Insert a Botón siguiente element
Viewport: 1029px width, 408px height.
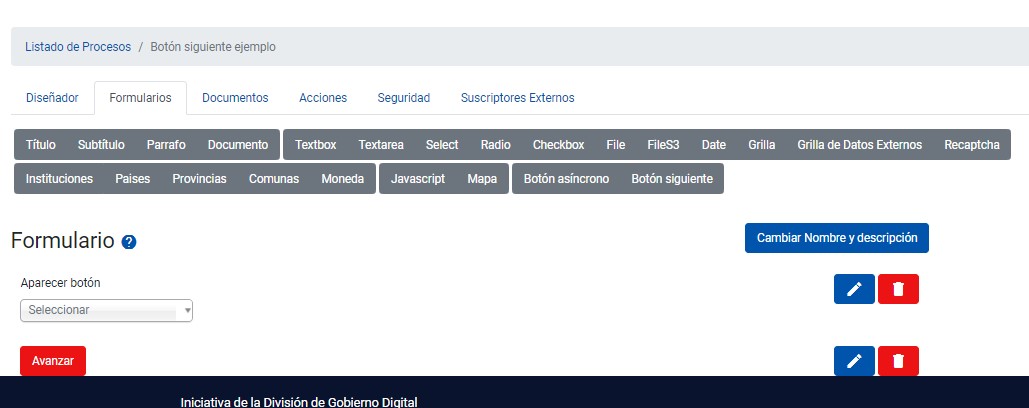[672, 179]
